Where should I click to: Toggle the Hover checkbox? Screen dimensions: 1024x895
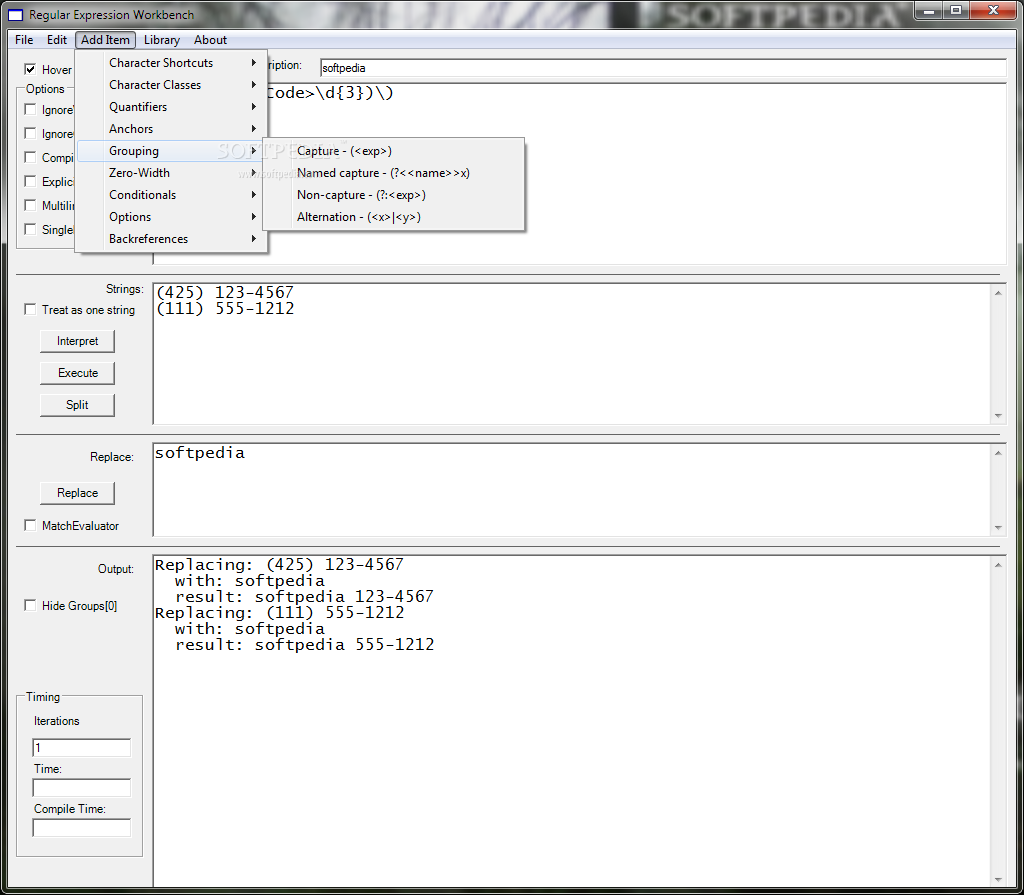[x=30, y=69]
